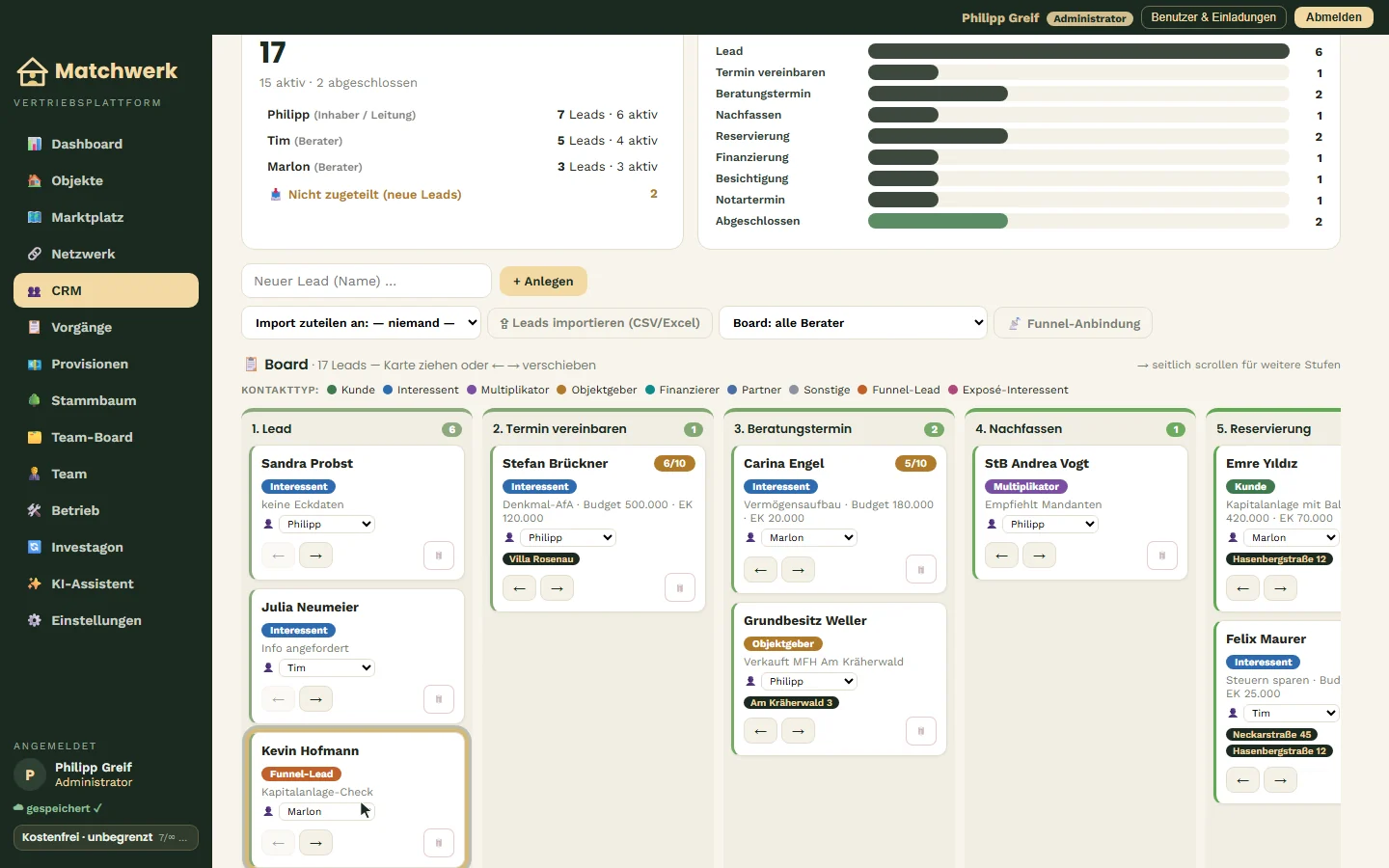Open KI-Assistent via its sparkle icon
Screen dimensions: 1389x868
coord(35,583)
